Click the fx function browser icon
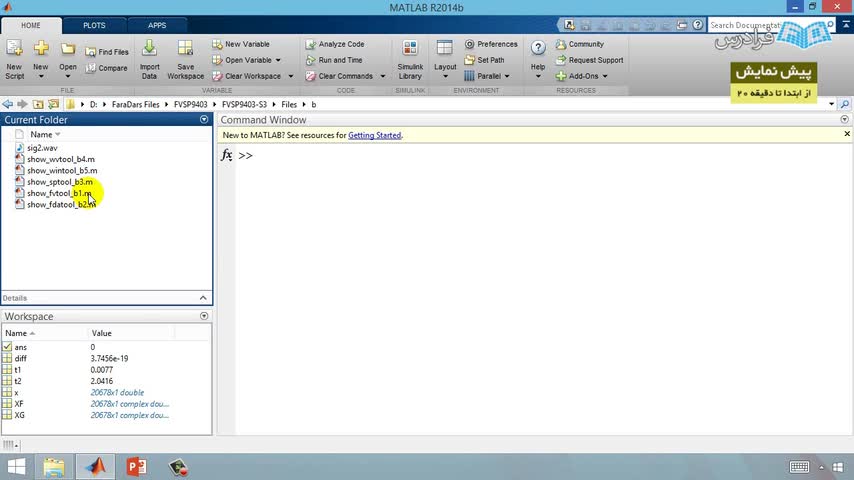The height and width of the screenshot is (480, 854). (x=227, y=155)
